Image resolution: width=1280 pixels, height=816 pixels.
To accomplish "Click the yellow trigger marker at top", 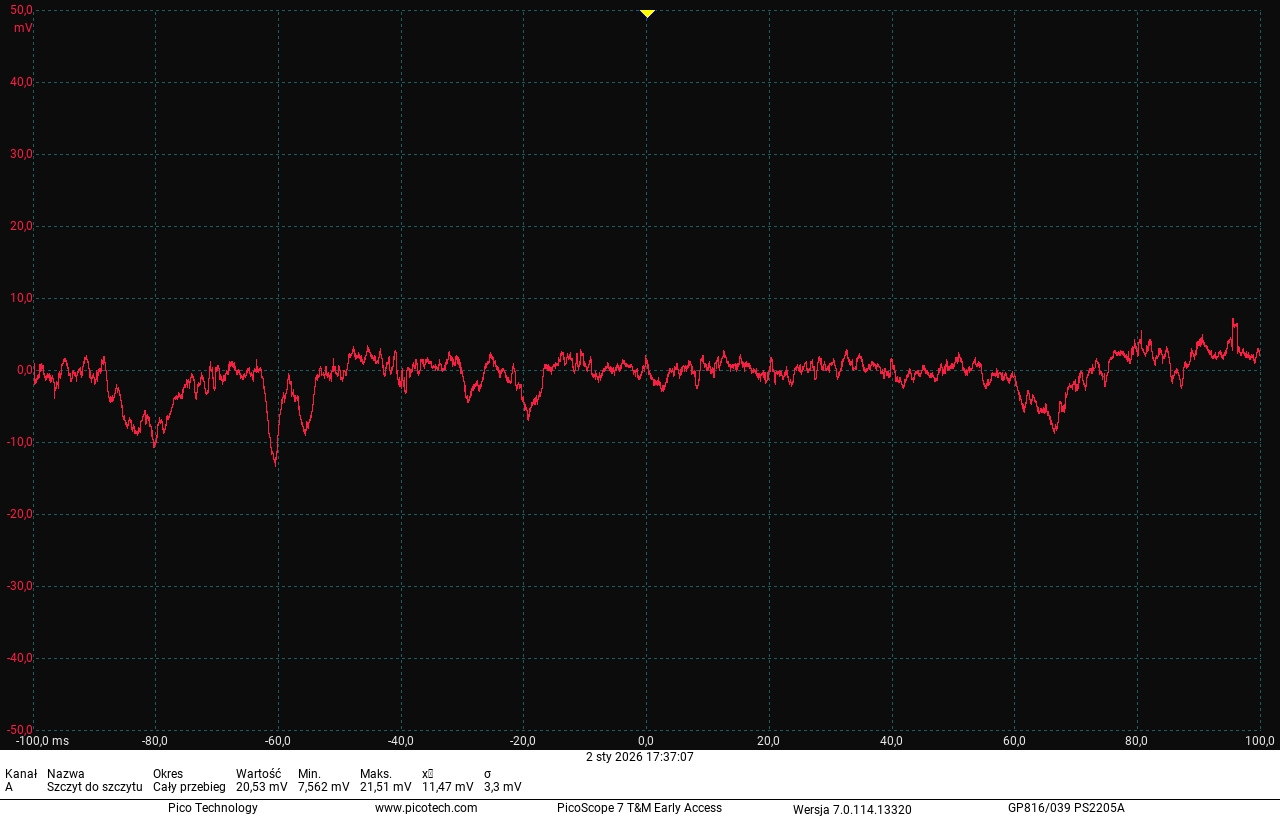I will pos(647,13).
